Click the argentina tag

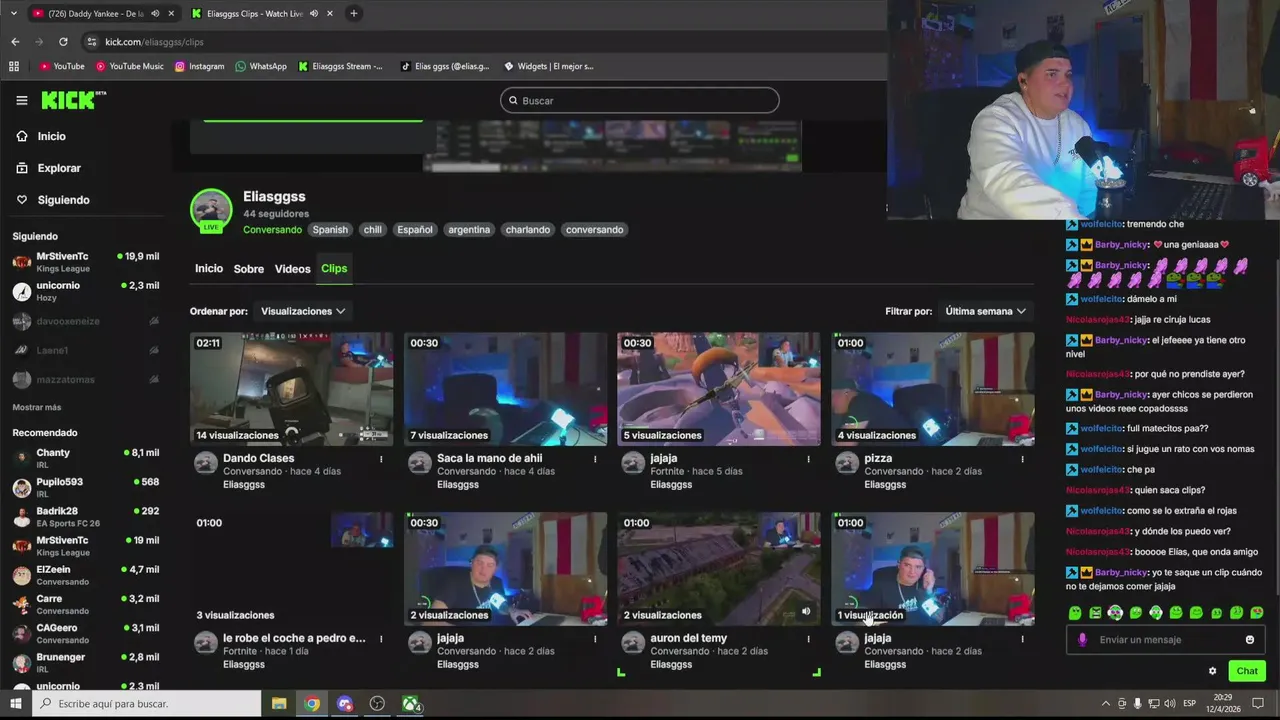tap(469, 230)
